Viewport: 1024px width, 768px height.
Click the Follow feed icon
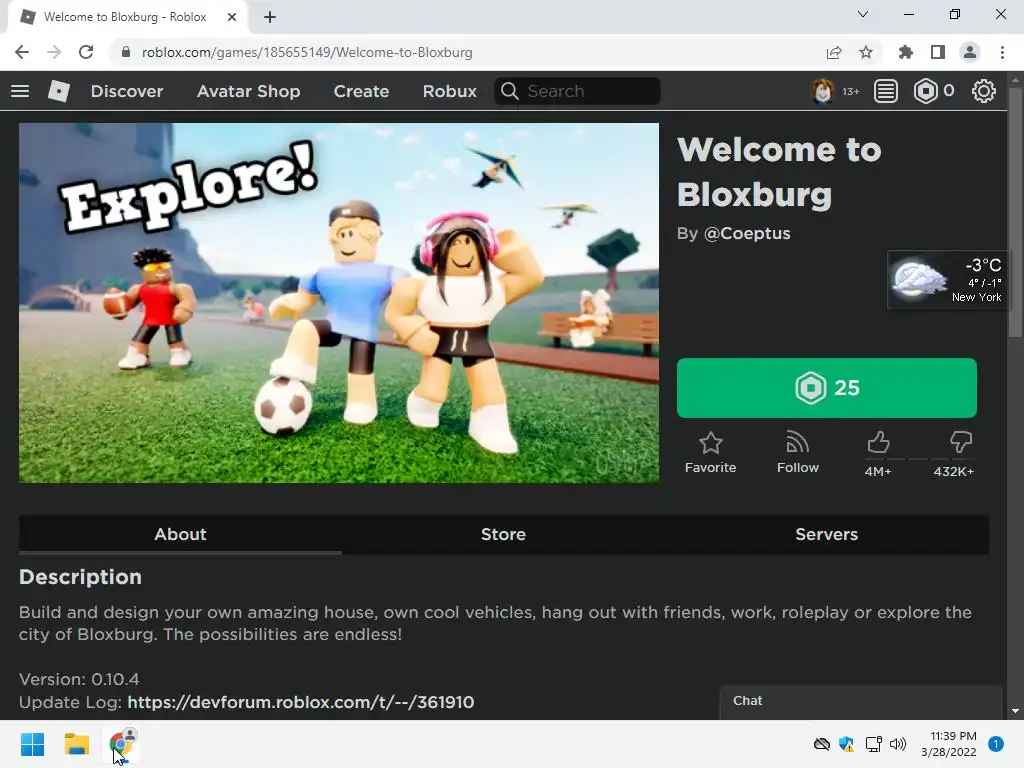[x=797, y=442]
